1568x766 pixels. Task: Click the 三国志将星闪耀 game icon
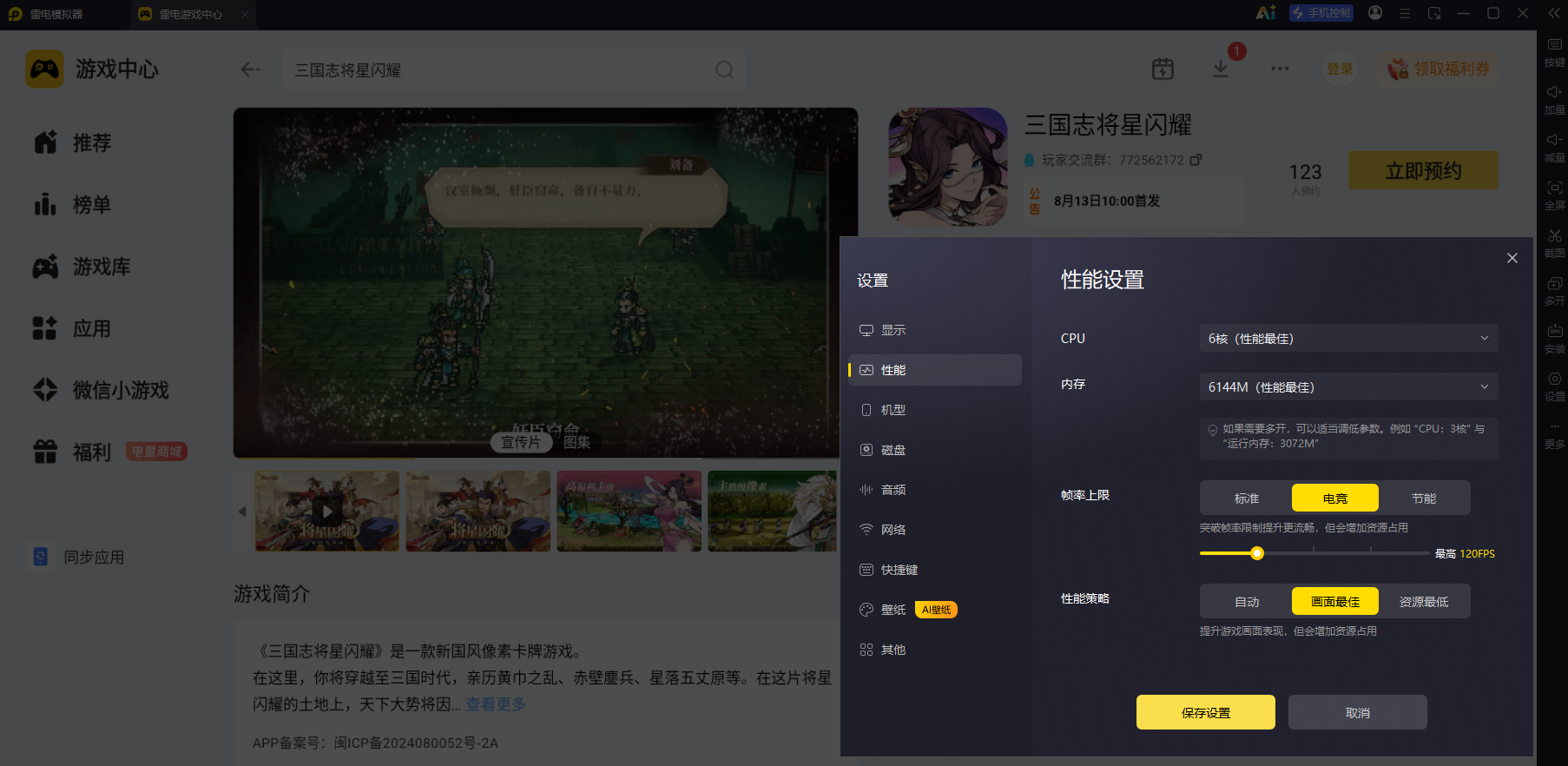(x=948, y=167)
